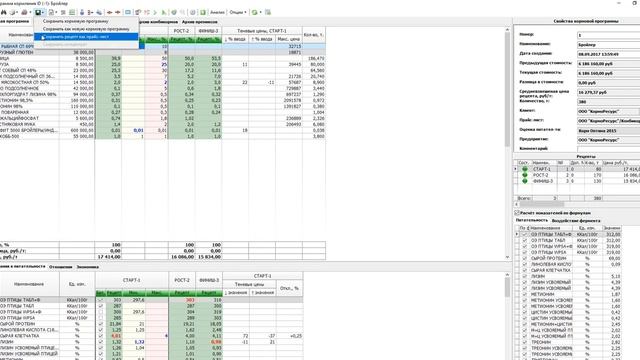This screenshot has height=360, width=640.
Task: Toggle balance checkbox for СЫРАЯ КЛЕТЧАТКА row
Action: (x=101, y=336)
